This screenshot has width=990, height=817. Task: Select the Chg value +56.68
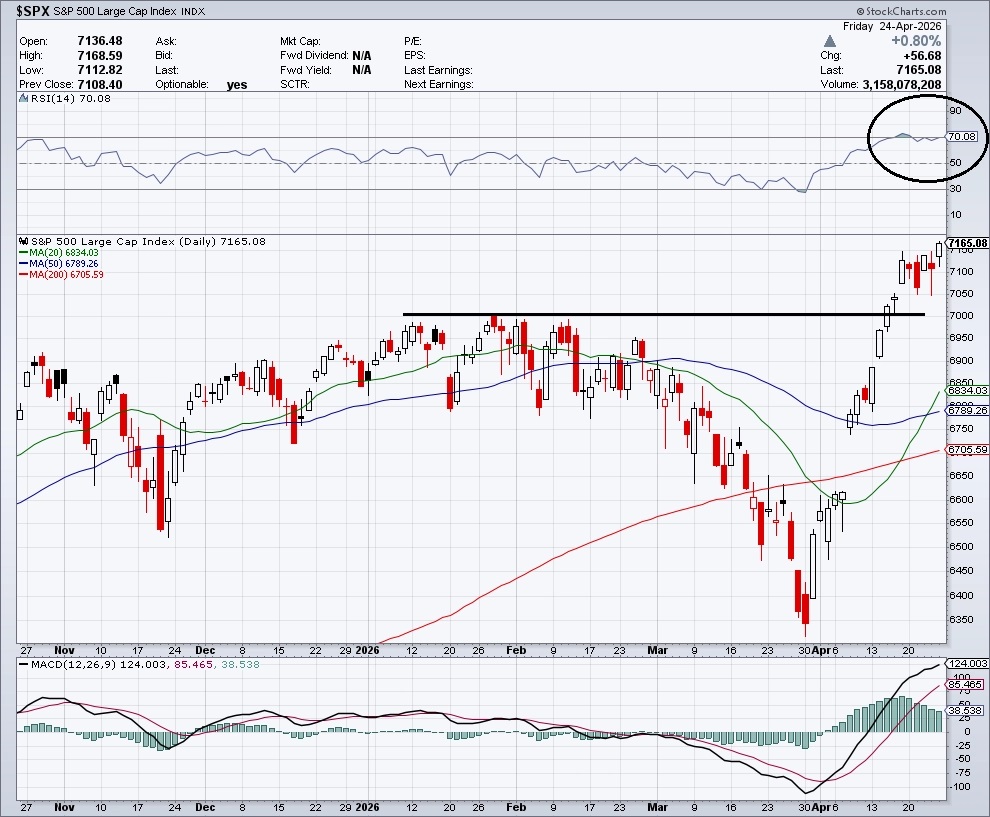pos(920,56)
